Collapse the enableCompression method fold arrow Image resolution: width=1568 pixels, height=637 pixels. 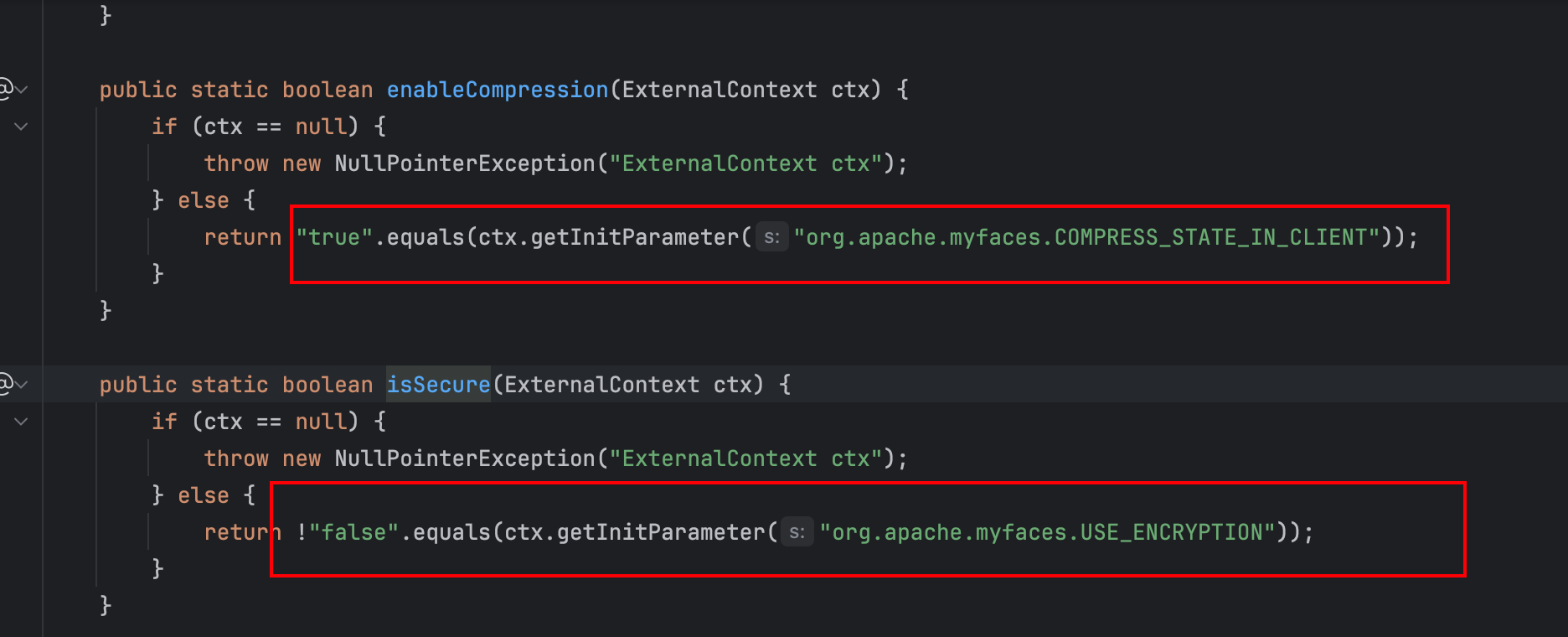[x=22, y=89]
